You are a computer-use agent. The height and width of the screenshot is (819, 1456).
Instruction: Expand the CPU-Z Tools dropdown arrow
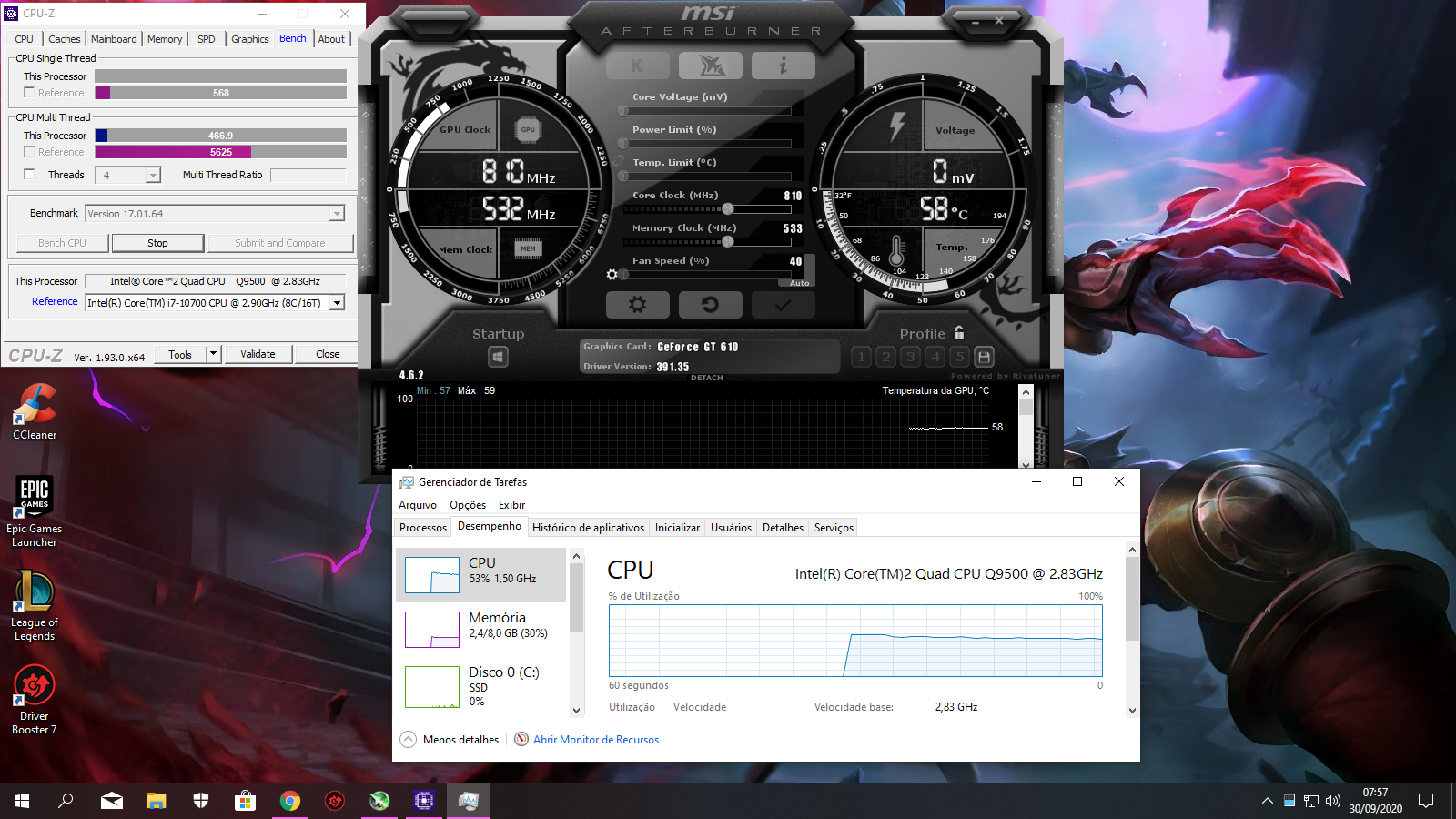pyautogui.click(x=214, y=354)
